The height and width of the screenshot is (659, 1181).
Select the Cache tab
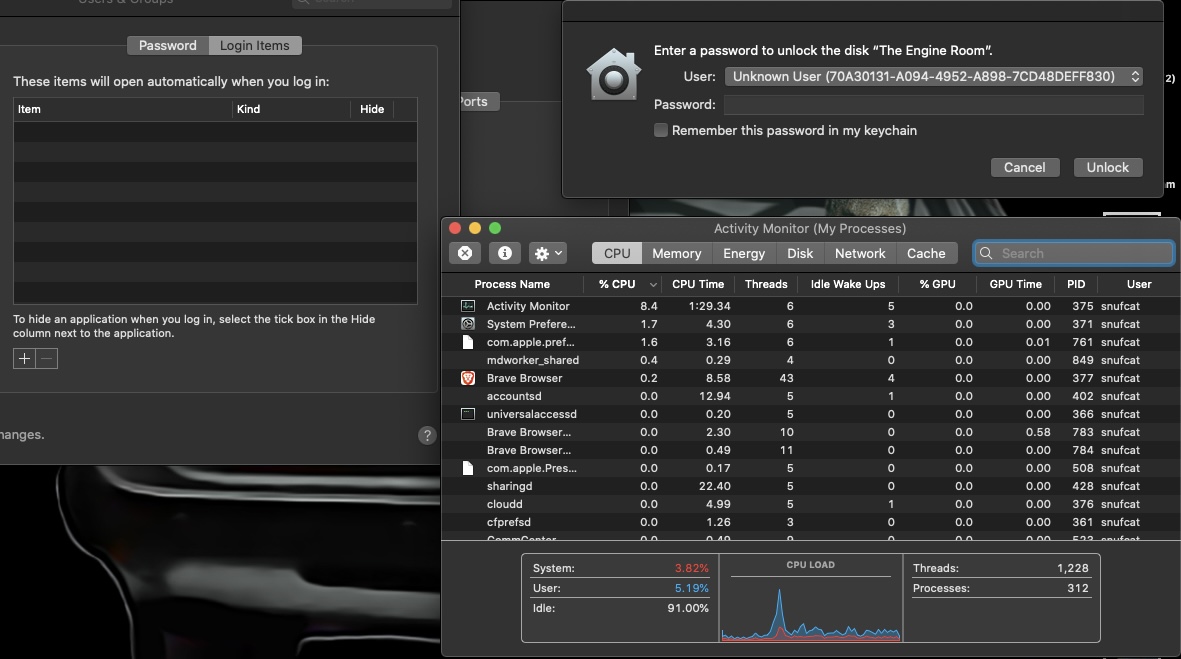pyautogui.click(x=926, y=253)
